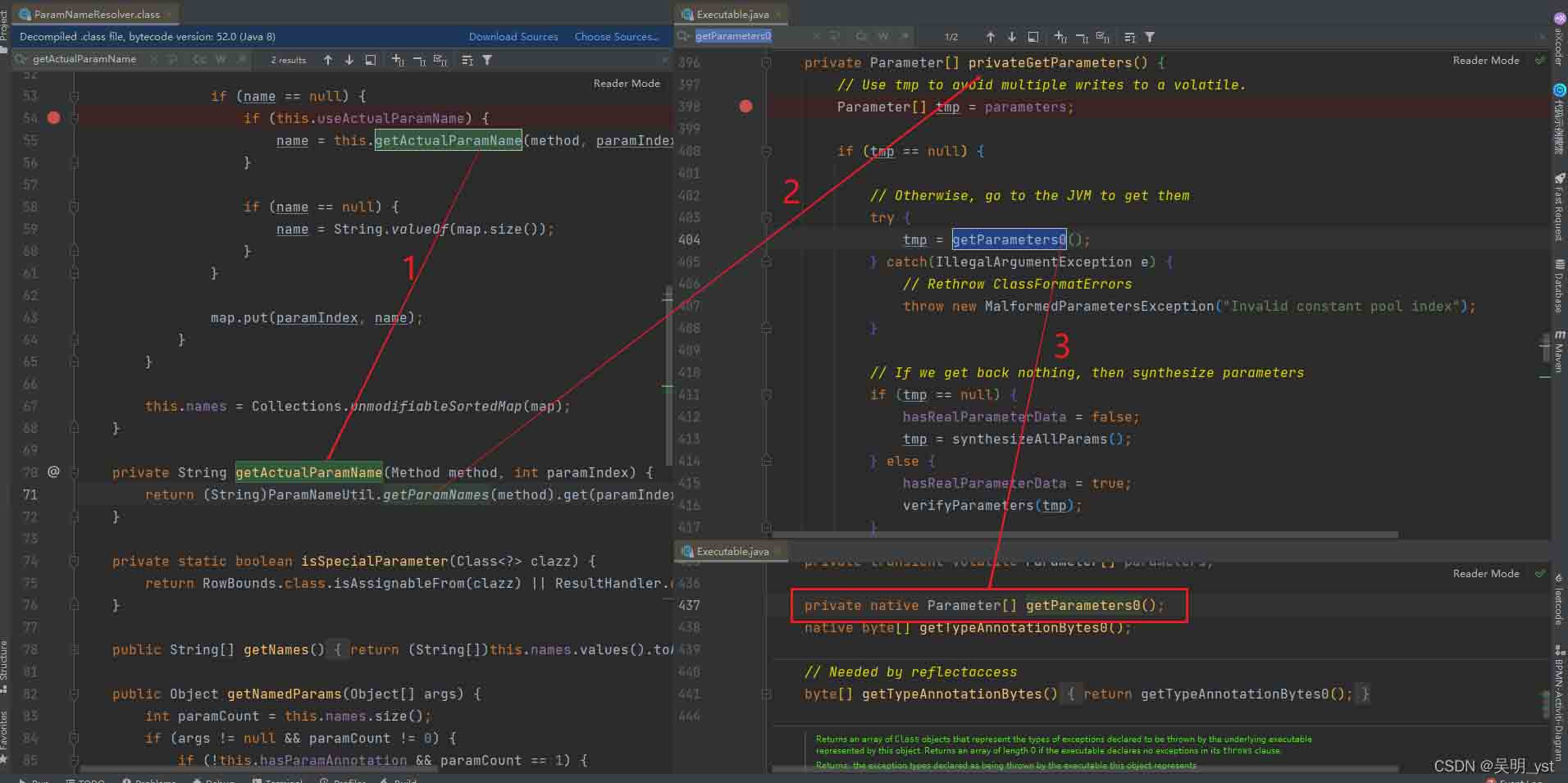Screen dimensions: 1568x783
Task: Open Fast Request tool window
Action: tap(1559, 207)
